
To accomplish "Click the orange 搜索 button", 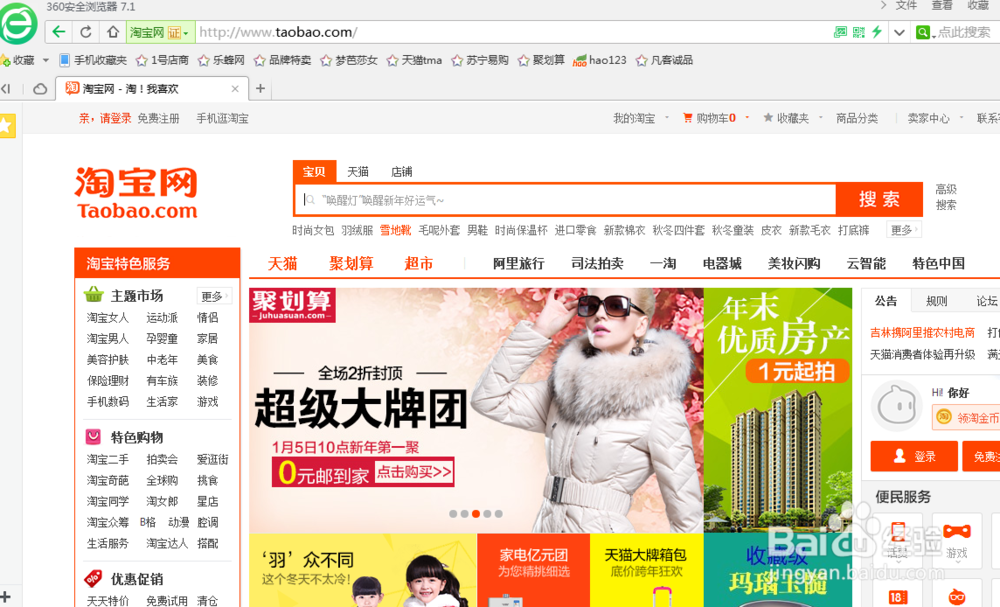I will pos(878,199).
